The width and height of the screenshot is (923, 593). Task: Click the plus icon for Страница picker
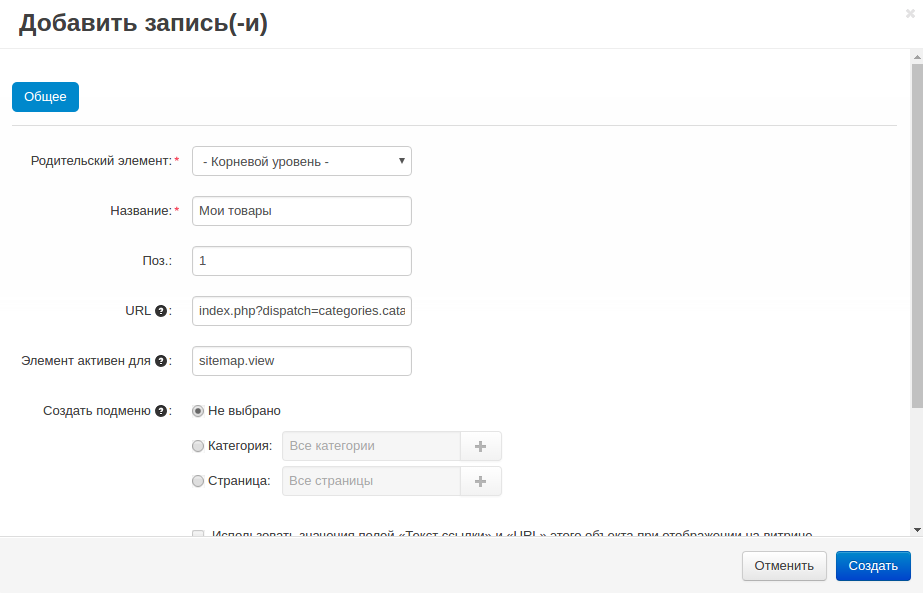(480, 481)
